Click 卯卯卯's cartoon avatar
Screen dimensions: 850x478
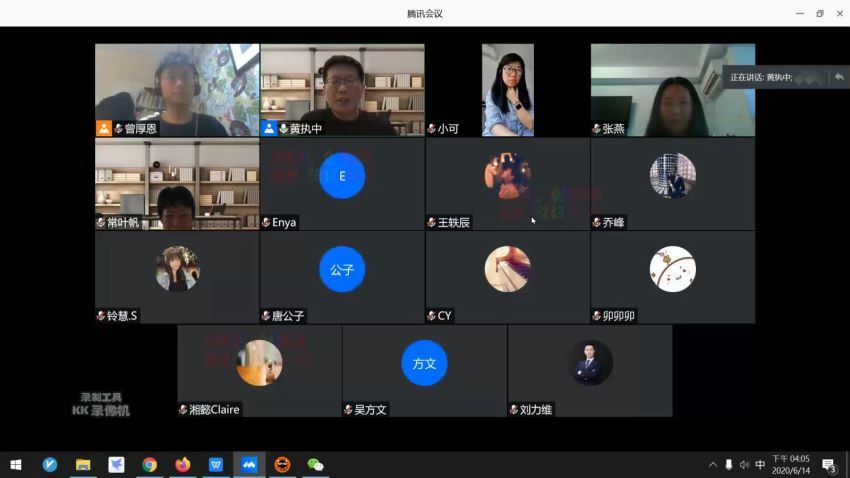pos(672,269)
